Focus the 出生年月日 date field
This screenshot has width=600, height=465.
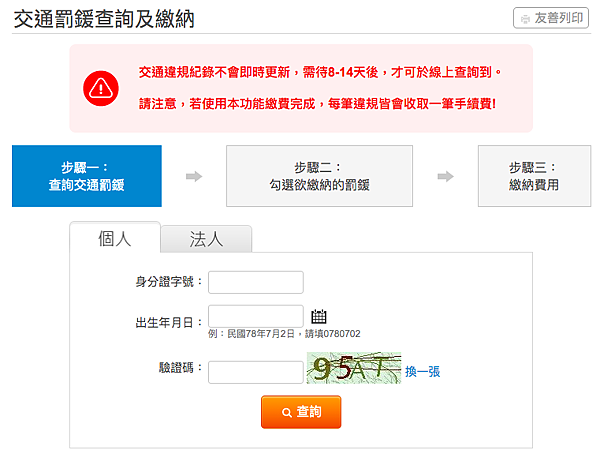pos(255,317)
